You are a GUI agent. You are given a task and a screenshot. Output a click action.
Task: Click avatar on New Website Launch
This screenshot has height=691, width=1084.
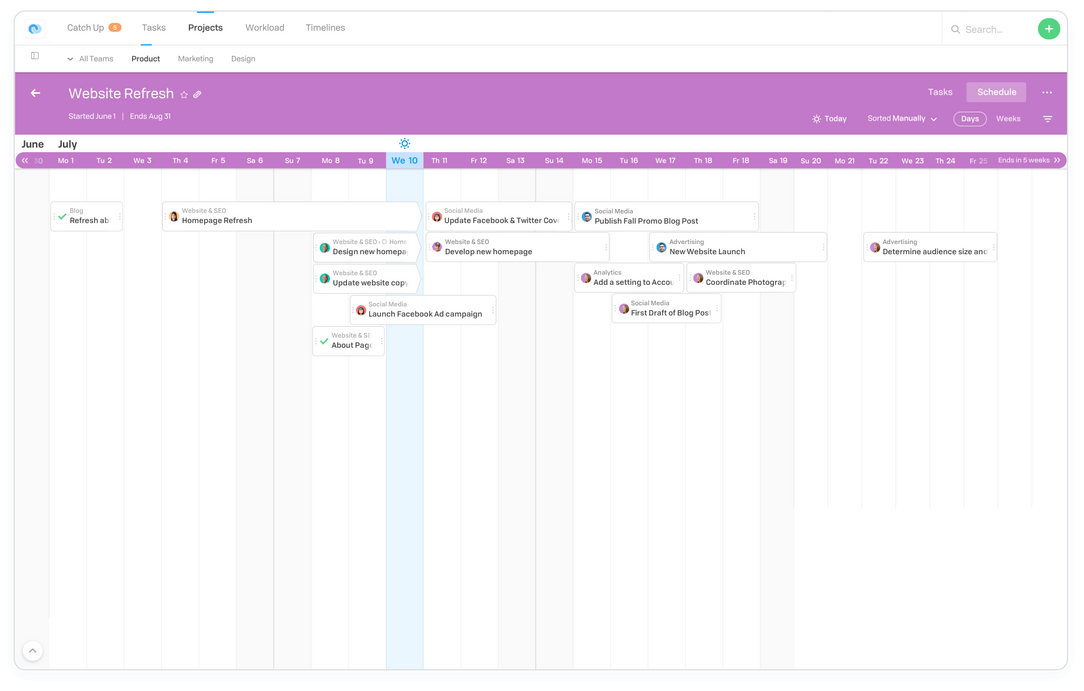pyautogui.click(x=662, y=247)
